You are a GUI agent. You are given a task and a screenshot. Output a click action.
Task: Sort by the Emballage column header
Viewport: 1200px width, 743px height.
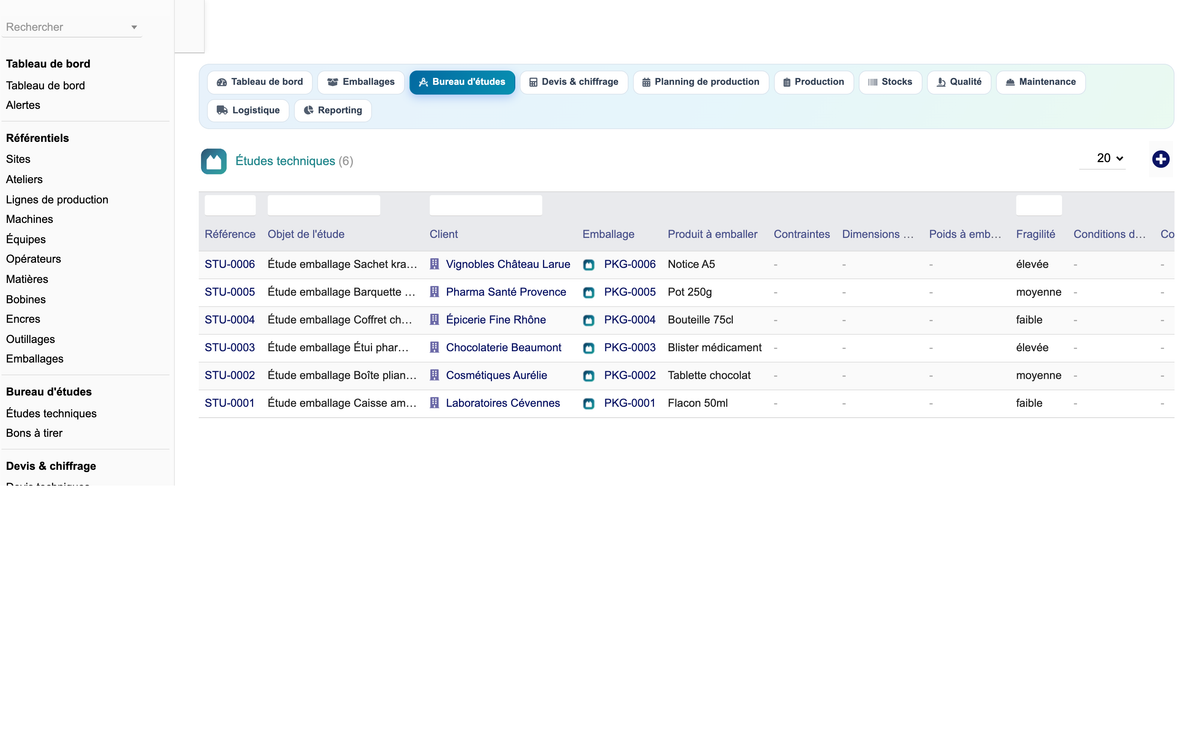tap(608, 234)
